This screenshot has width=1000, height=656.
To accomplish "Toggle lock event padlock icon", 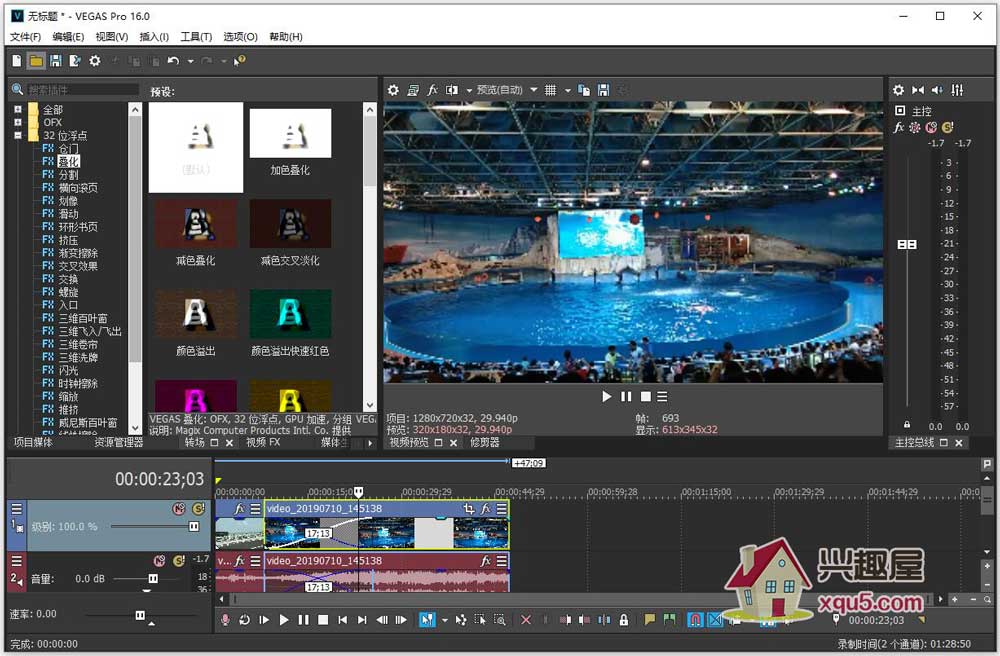I will [x=624, y=619].
